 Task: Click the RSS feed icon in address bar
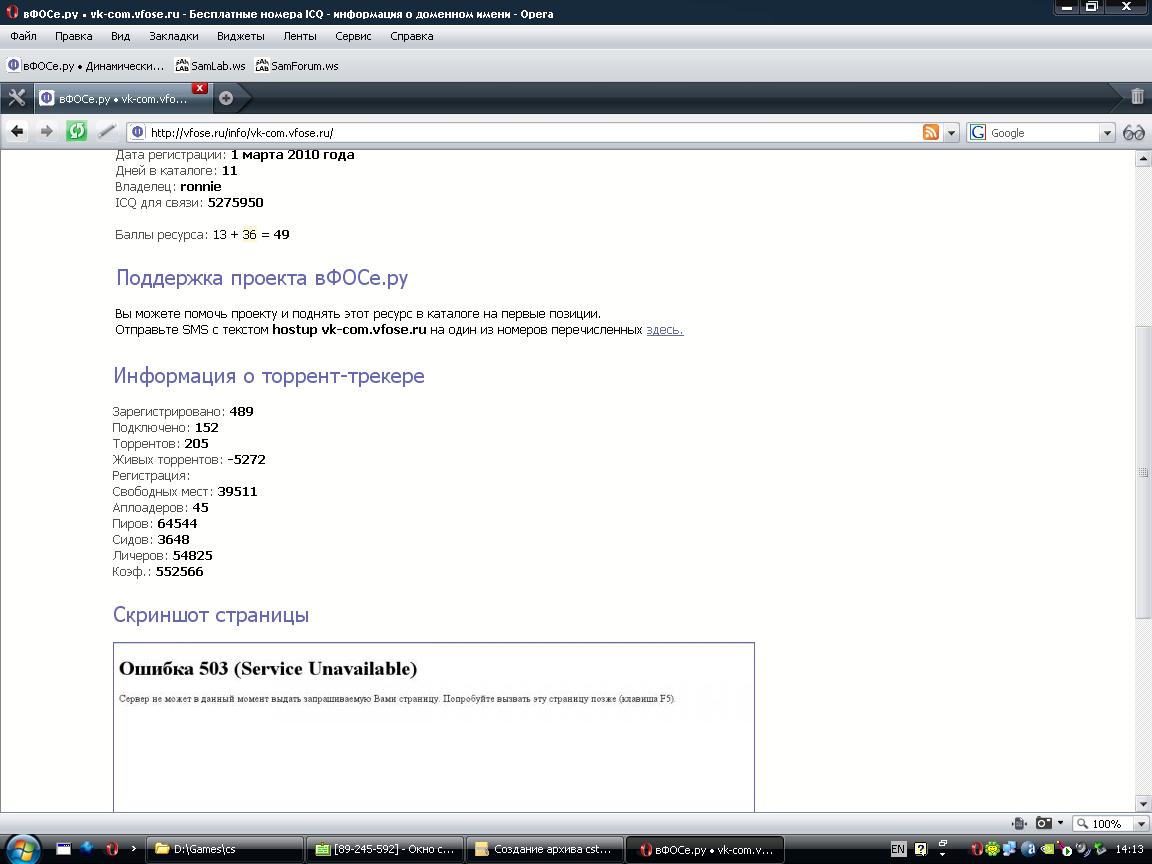point(931,132)
